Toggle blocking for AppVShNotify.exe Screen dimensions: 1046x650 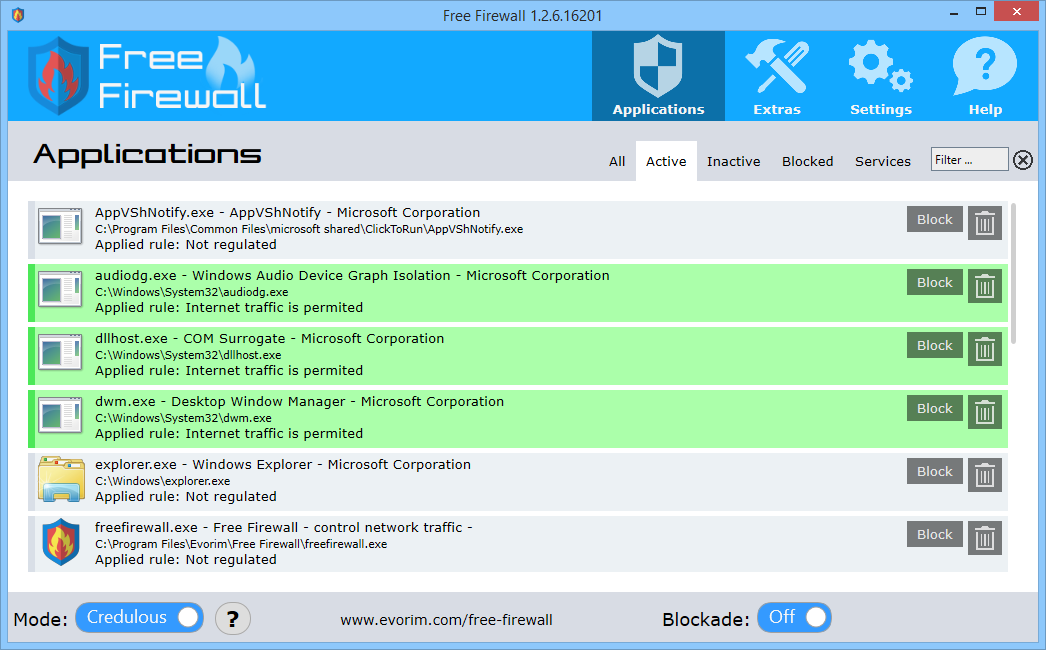click(x=934, y=219)
